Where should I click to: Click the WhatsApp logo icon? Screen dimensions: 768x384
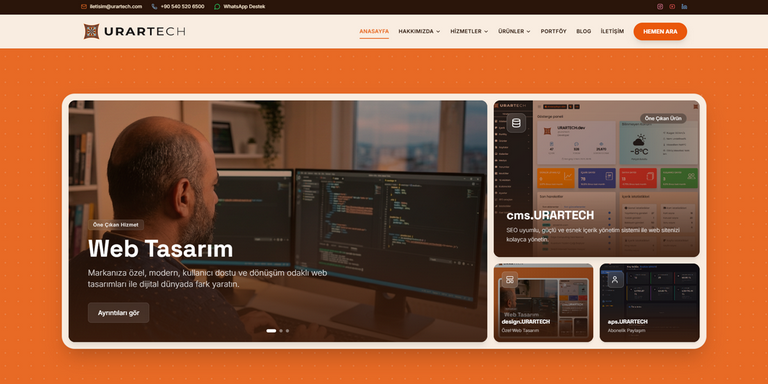tap(217, 6)
